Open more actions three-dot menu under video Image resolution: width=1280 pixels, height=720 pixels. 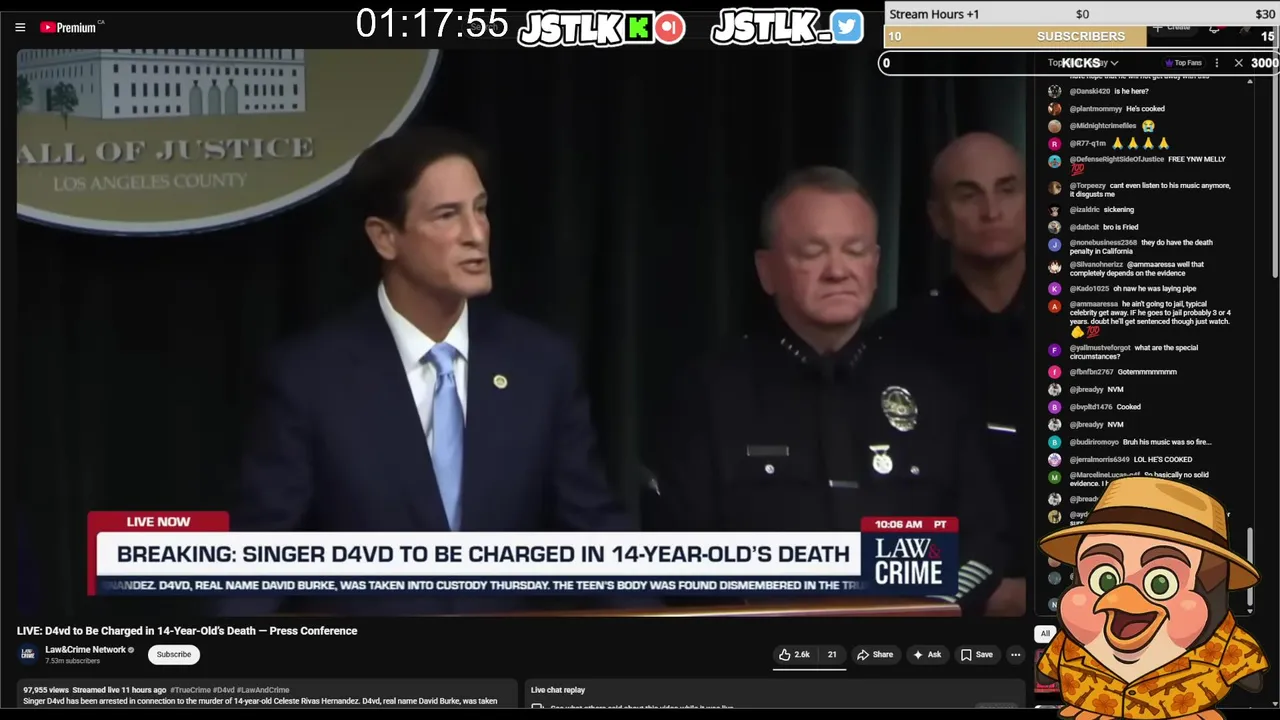point(1015,655)
